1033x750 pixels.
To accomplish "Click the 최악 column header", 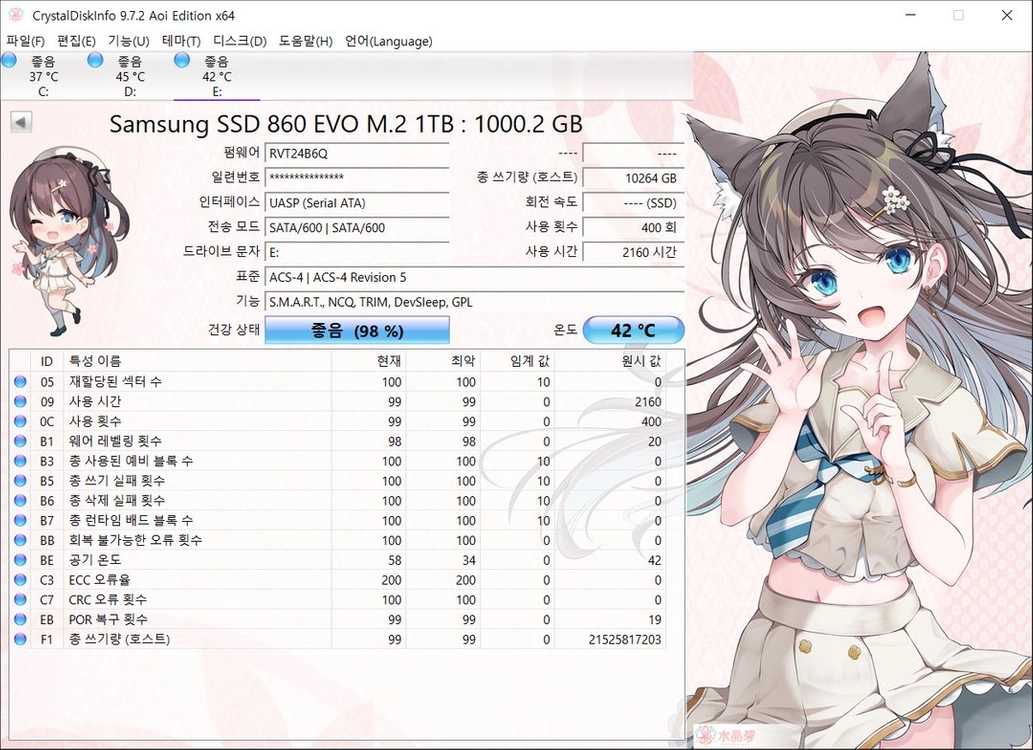I will tap(443, 361).
